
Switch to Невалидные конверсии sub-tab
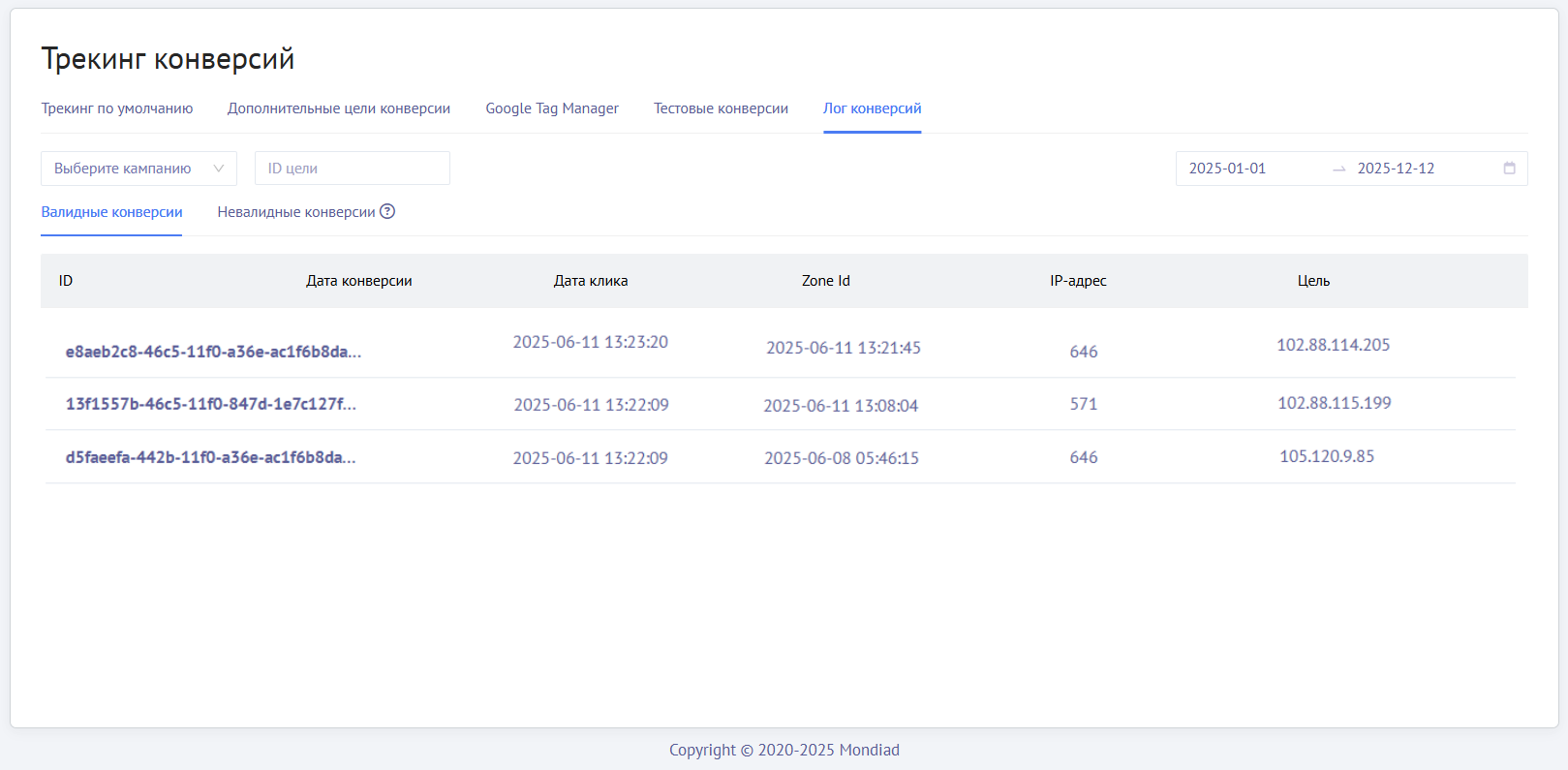pyautogui.click(x=295, y=212)
